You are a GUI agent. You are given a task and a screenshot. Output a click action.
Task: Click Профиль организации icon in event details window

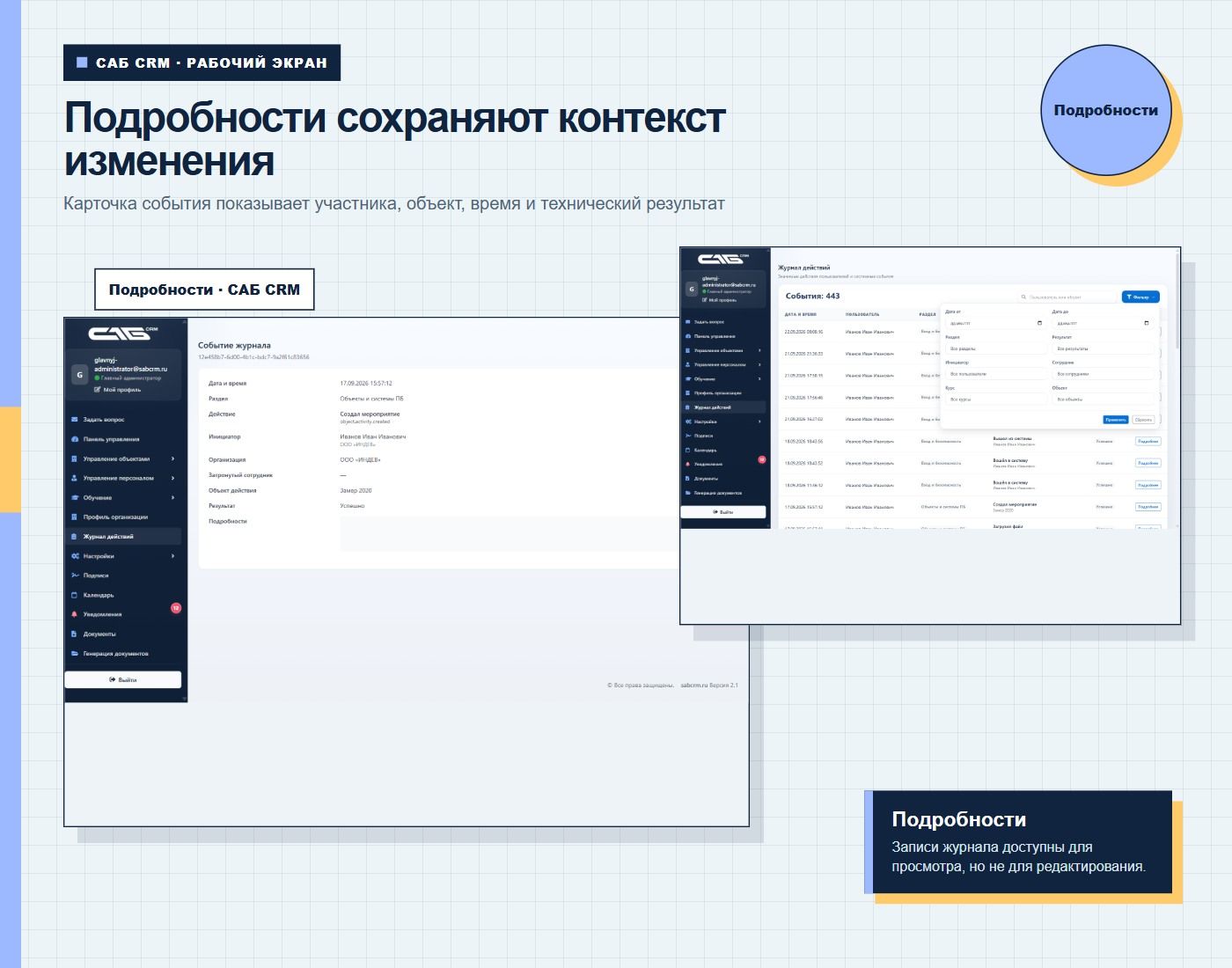(x=75, y=517)
